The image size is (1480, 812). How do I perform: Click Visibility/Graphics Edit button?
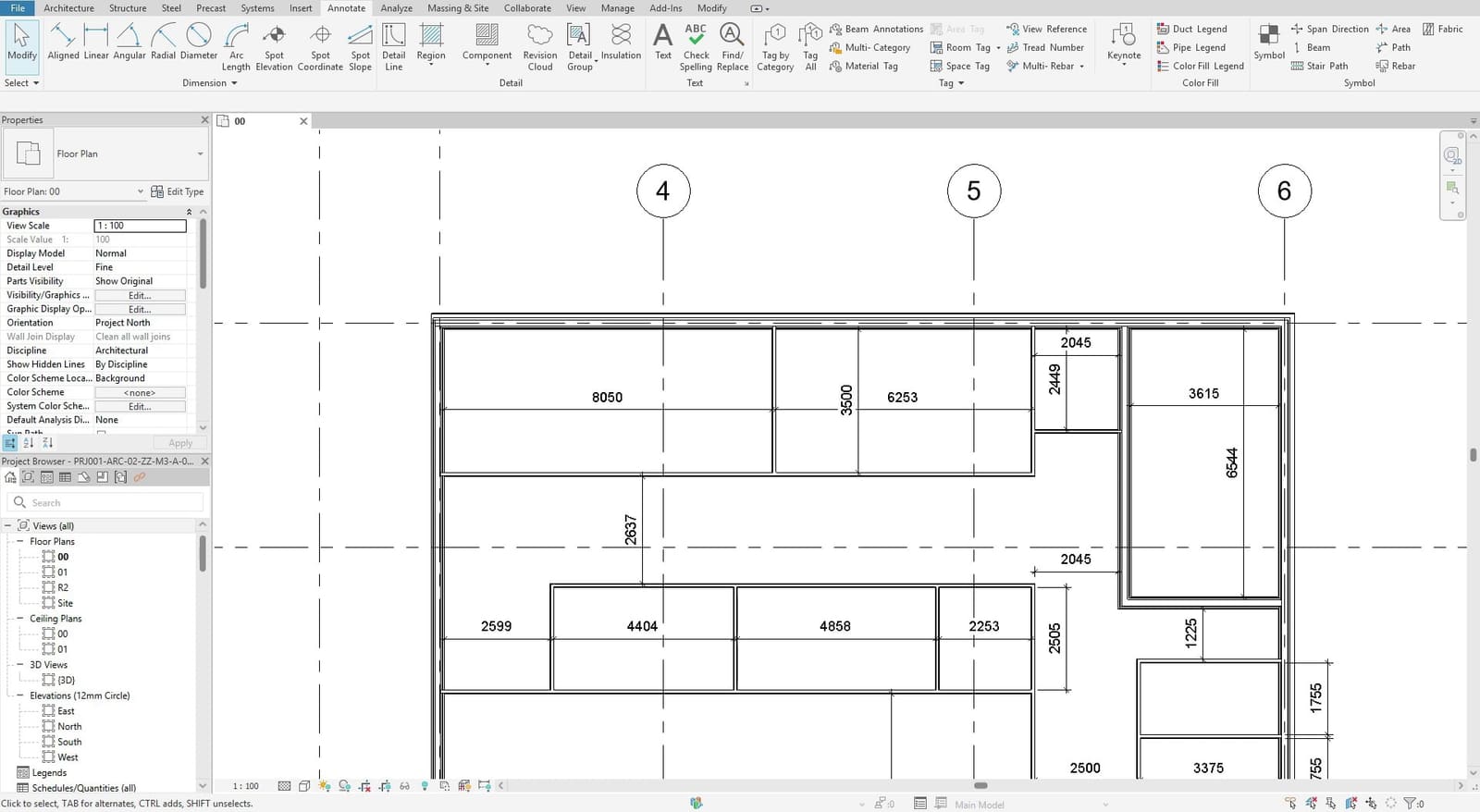click(140, 295)
